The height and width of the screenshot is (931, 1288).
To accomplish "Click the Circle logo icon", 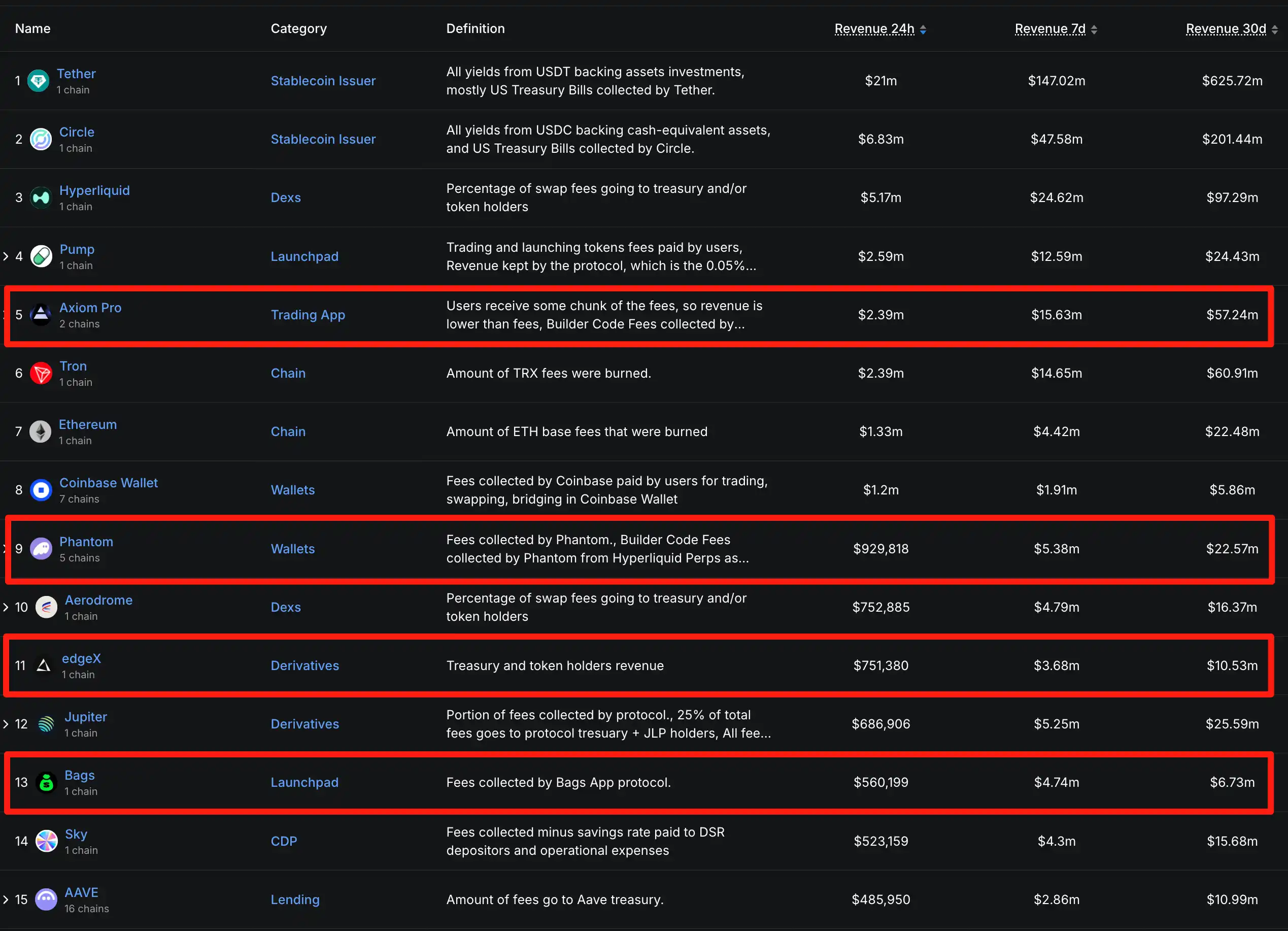I will tap(41, 139).
